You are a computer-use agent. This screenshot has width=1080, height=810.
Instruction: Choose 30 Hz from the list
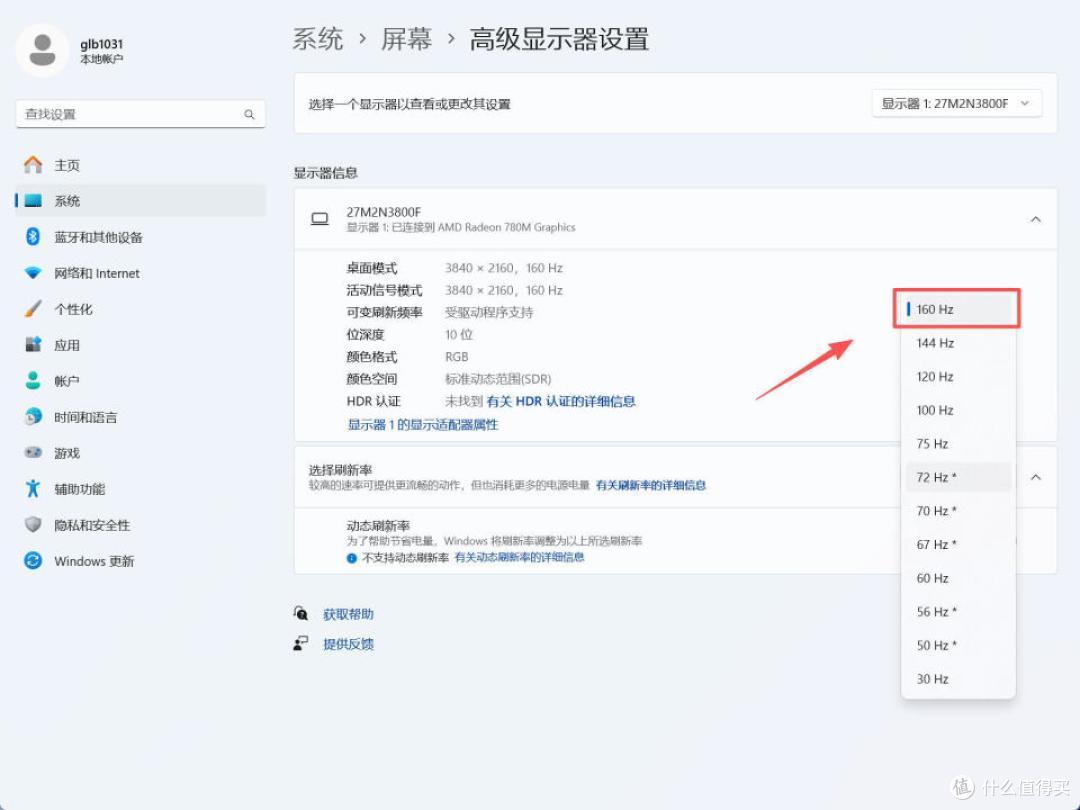(x=957, y=678)
